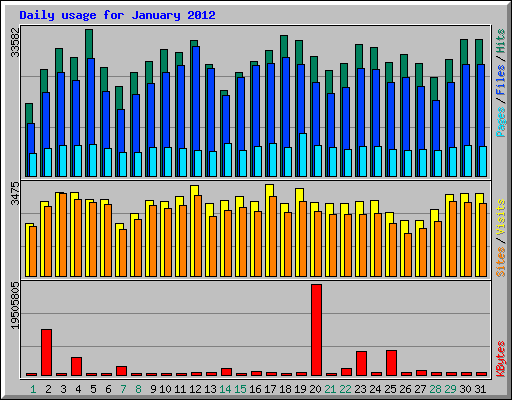The width and height of the screenshot is (512, 400).
Task: Click the 19505805 axis value
Action: [x=15, y=305]
